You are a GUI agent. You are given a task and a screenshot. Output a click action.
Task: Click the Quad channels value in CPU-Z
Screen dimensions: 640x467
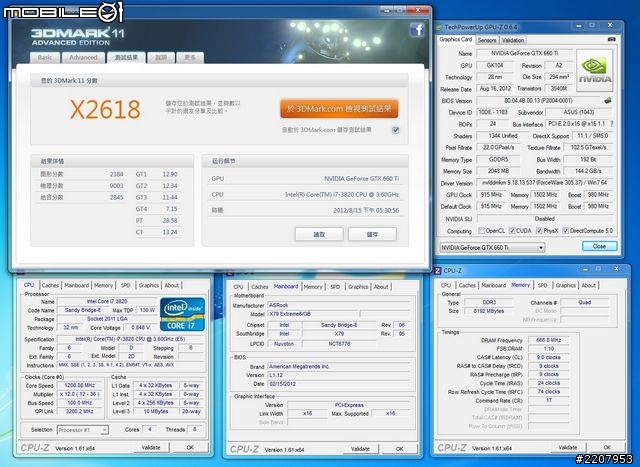click(x=584, y=302)
